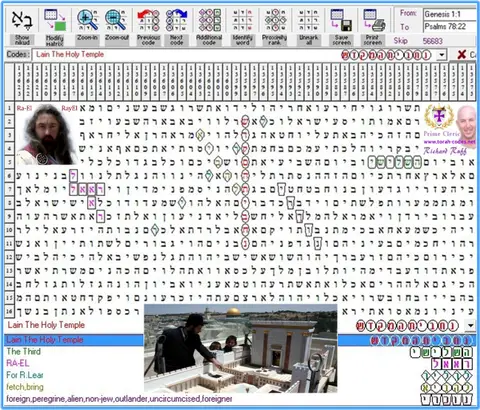Click the magenta boxed Hebrew letters in row 7

(x=87, y=189)
